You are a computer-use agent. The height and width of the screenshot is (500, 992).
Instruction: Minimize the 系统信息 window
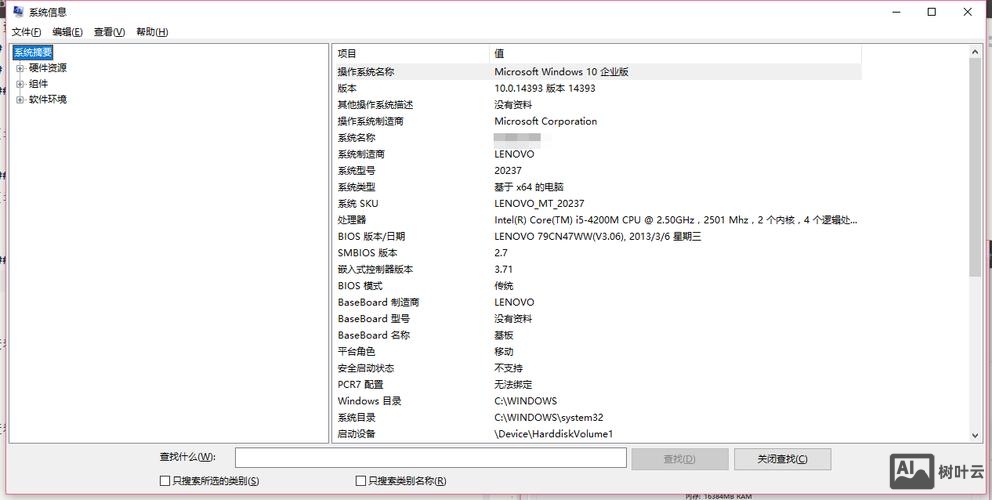(896, 12)
